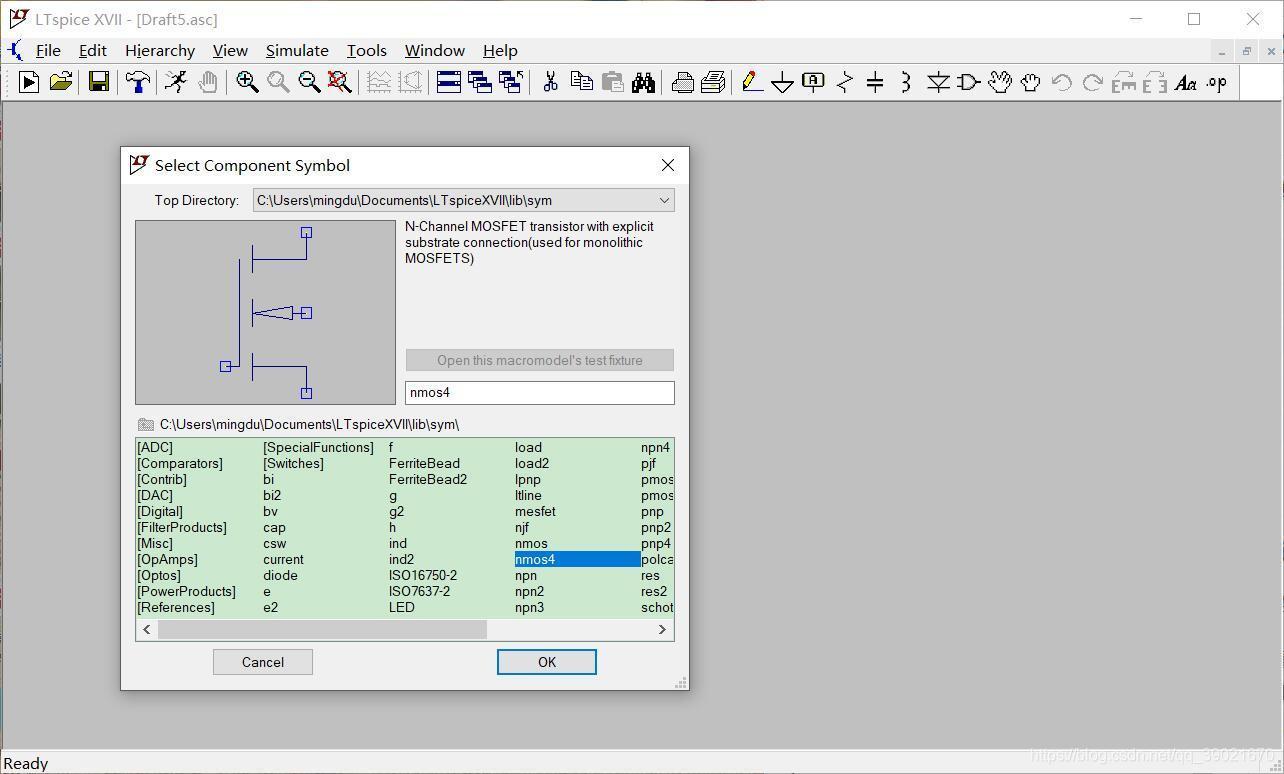This screenshot has width=1284, height=774.
Task: Click the component name field containing nmos4
Action: click(x=540, y=393)
